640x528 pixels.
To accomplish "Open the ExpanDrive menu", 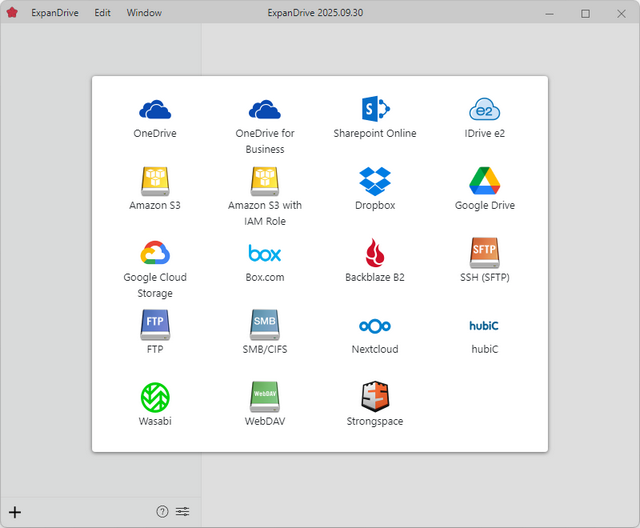I will [x=56, y=13].
